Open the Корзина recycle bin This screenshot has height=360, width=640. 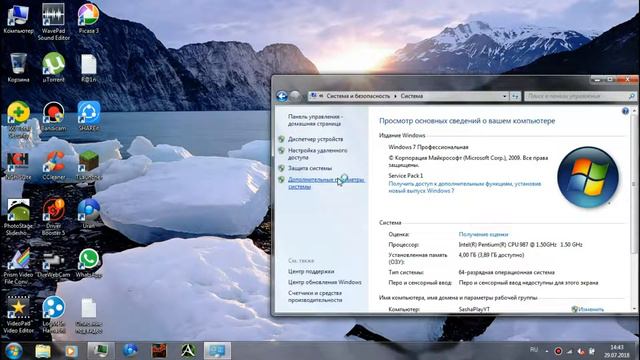pyautogui.click(x=18, y=68)
